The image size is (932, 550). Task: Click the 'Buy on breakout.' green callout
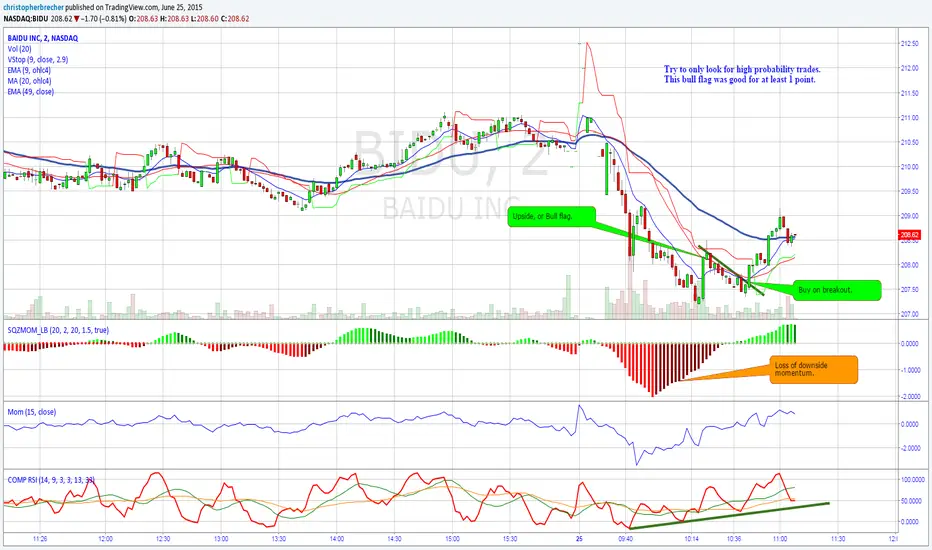pyautogui.click(x=837, y=290)
